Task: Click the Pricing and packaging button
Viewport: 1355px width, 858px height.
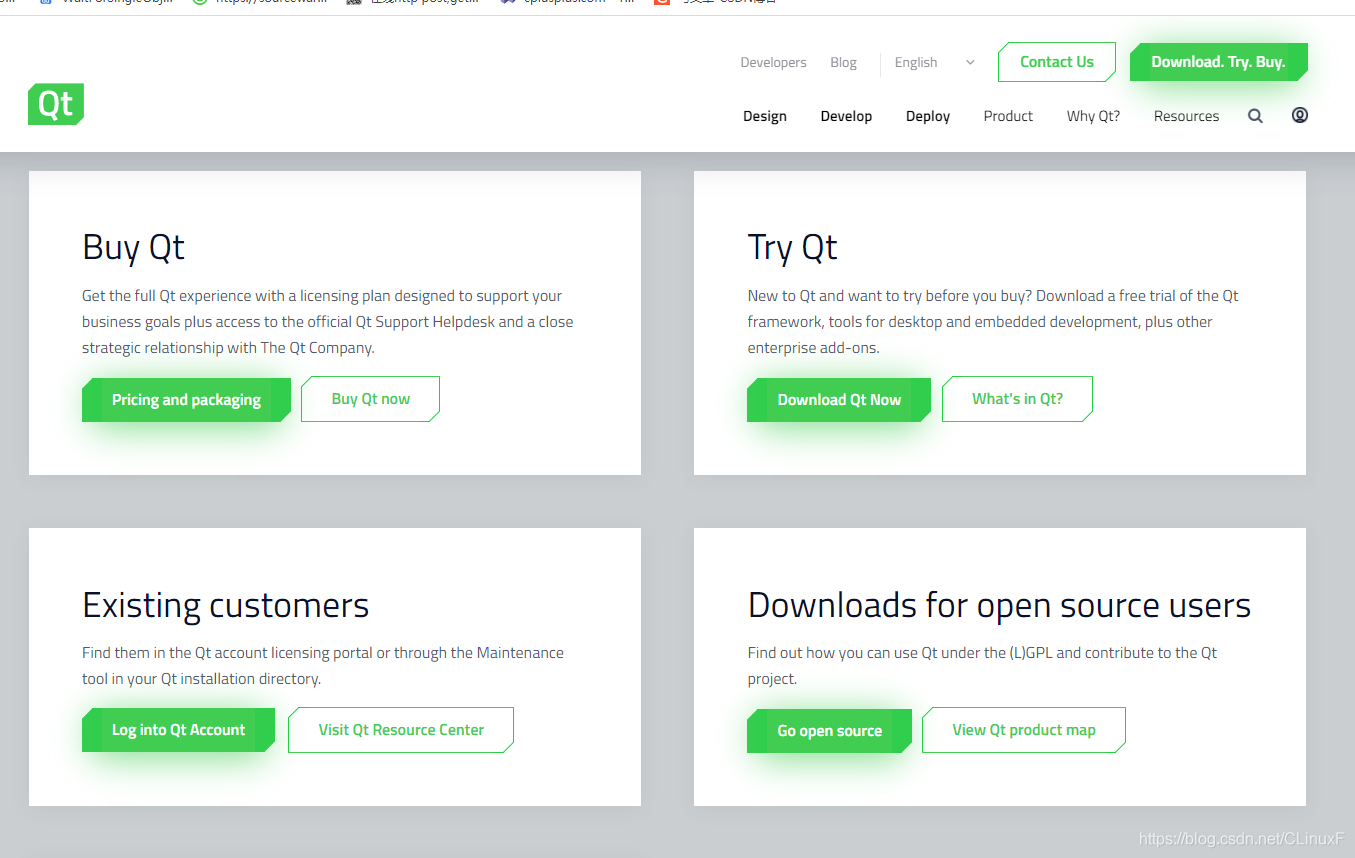Action: (x=186, y=400)
